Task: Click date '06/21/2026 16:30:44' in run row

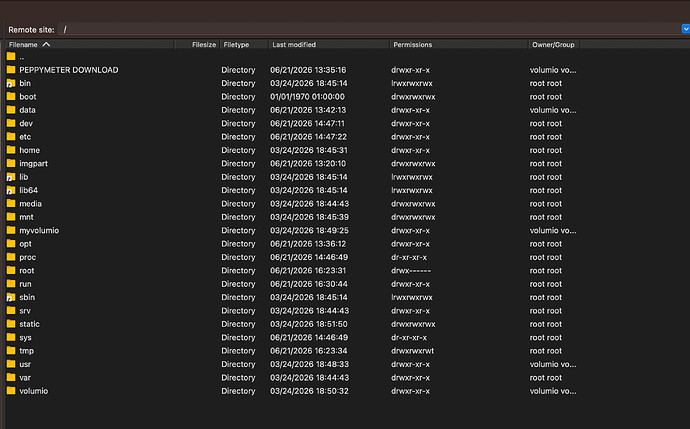Action: coord(308,284)
